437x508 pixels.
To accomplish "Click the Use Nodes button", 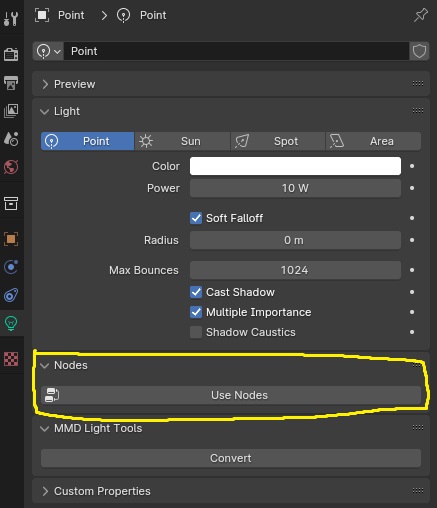I will point(231,395).
